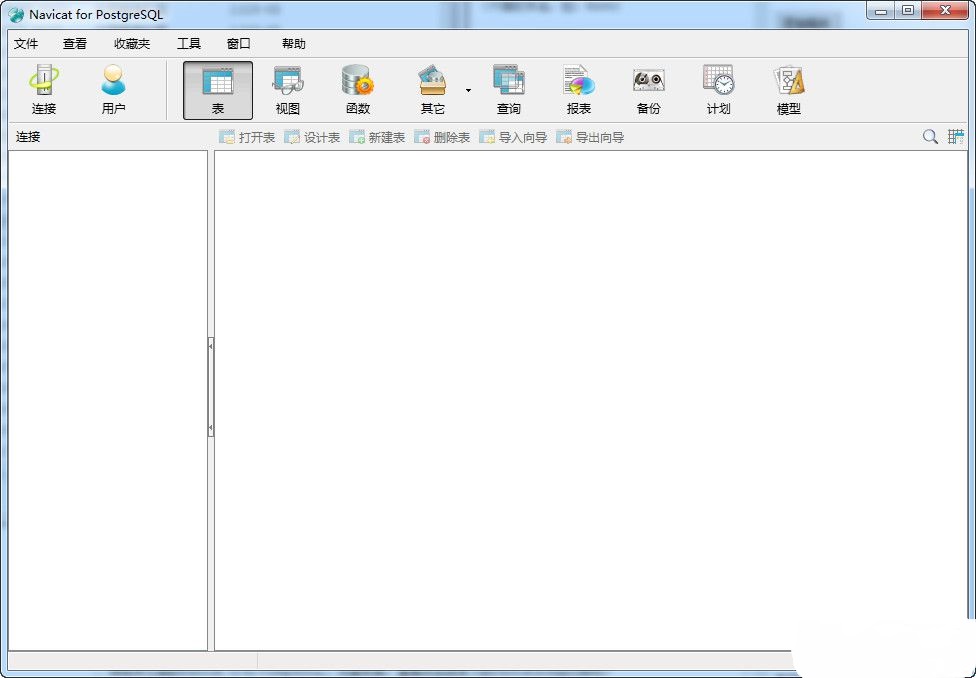Click the 新建表 (New Table) button
This screenshot has height=678, width=976.
tap(377, 137)
